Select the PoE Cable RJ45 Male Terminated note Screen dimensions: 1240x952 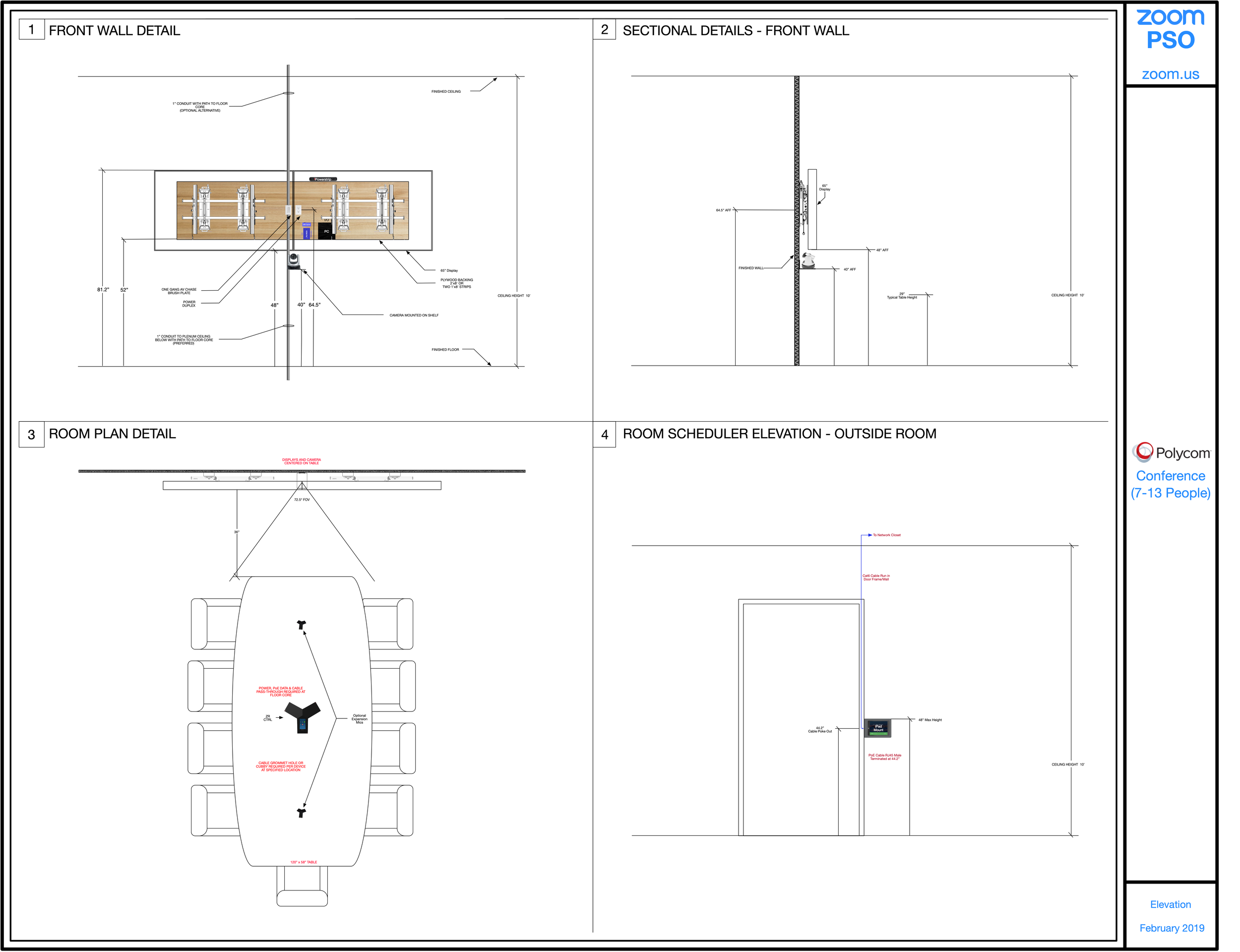(884, 757)
